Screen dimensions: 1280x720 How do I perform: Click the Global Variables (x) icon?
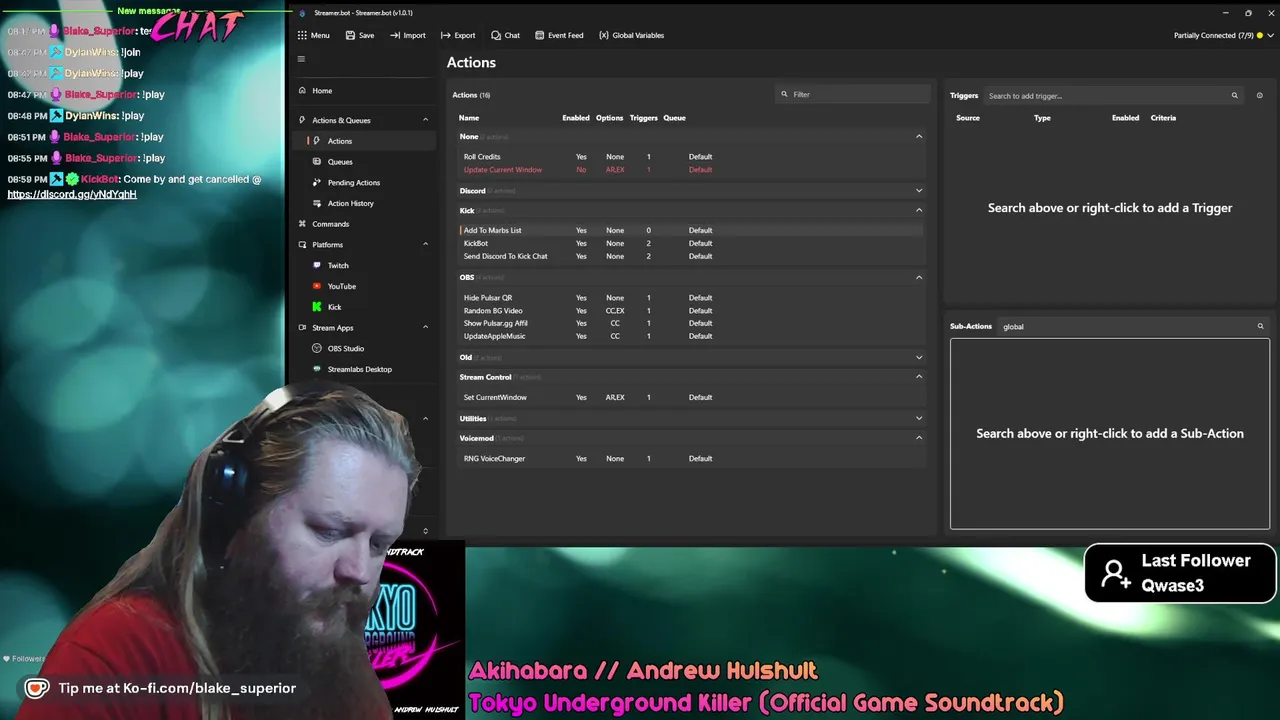(604, 35)
